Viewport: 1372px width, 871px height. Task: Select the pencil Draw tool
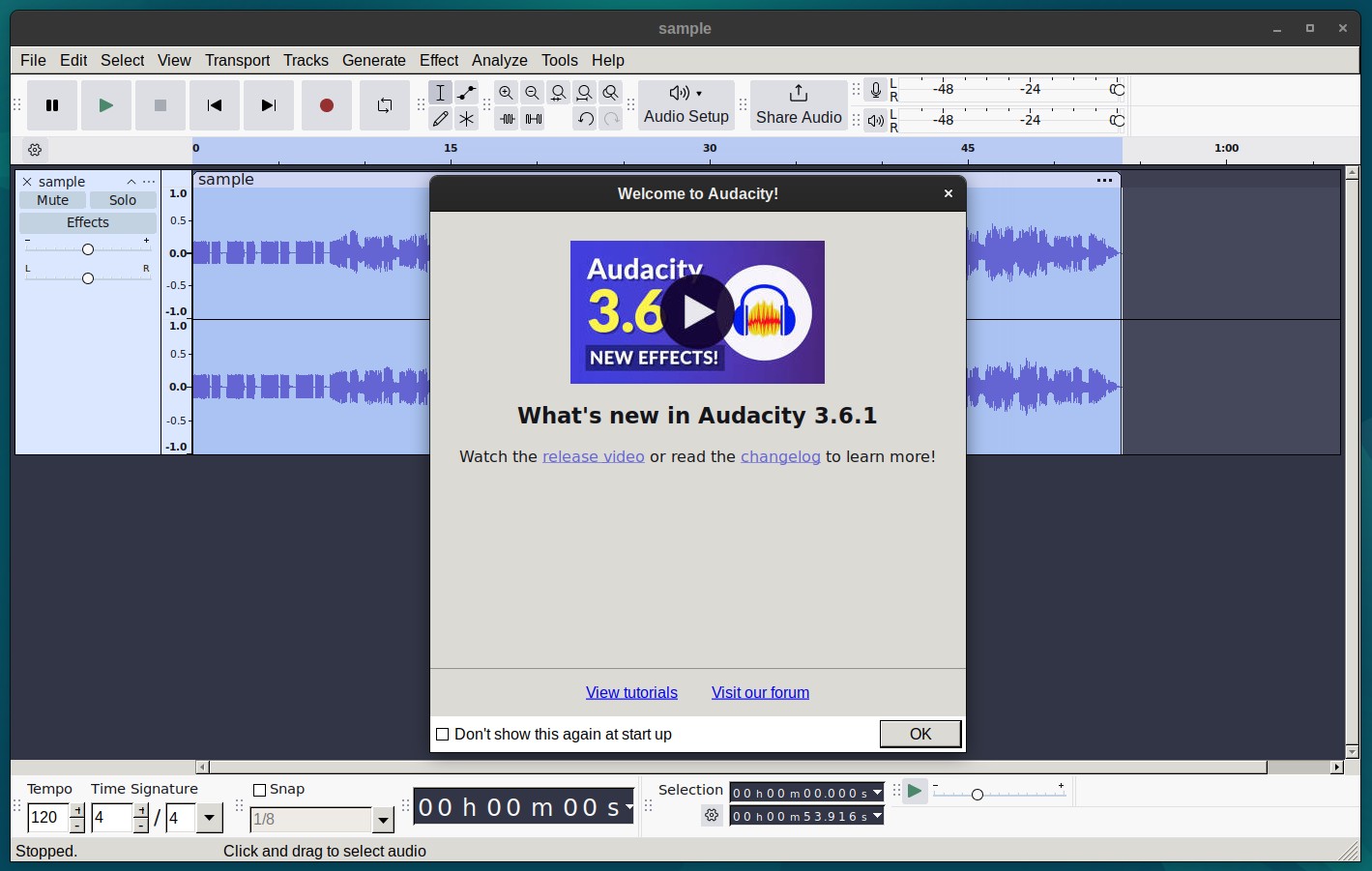click(x=440, y=119)
